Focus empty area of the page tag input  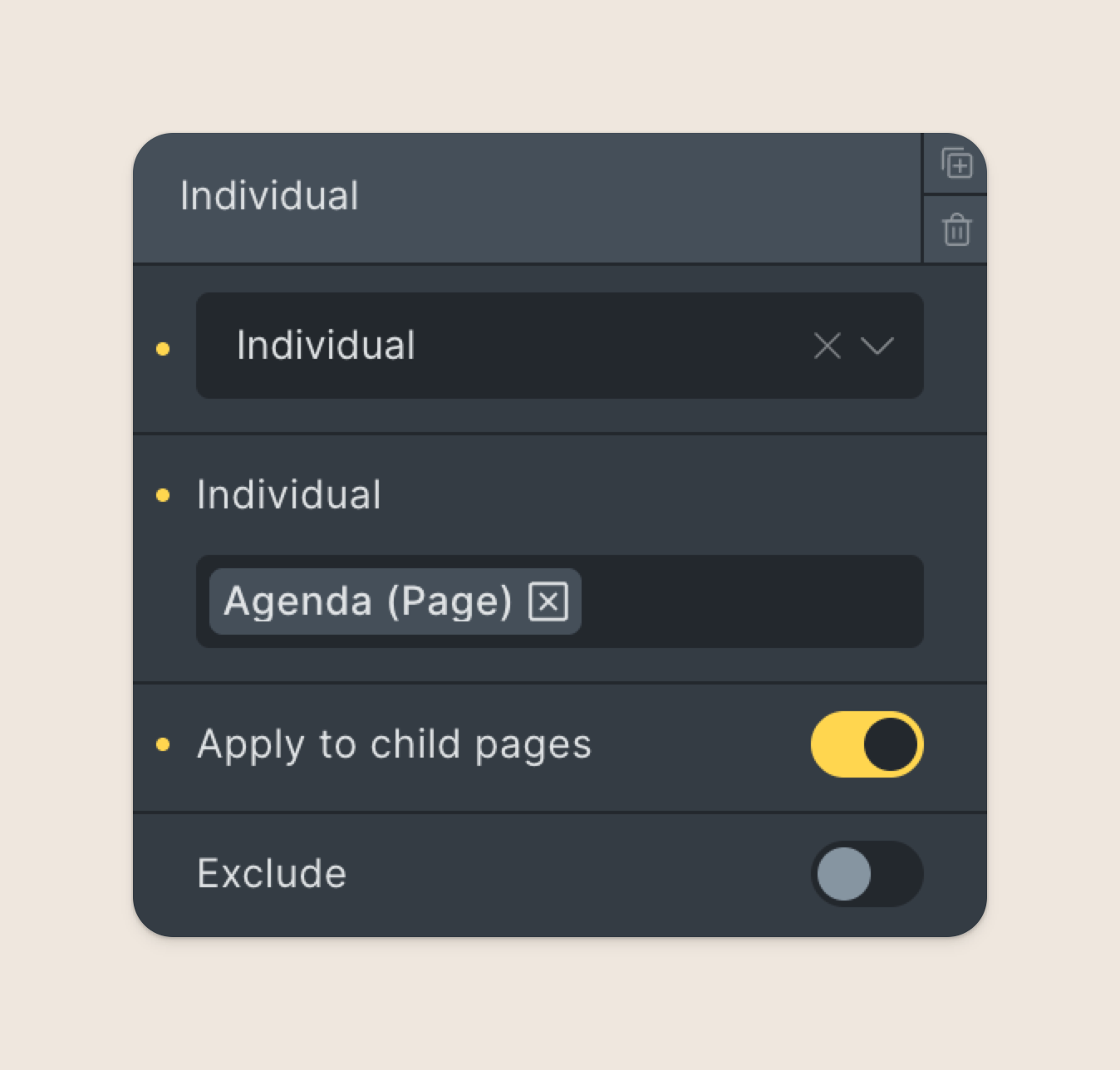click(752, 601)
